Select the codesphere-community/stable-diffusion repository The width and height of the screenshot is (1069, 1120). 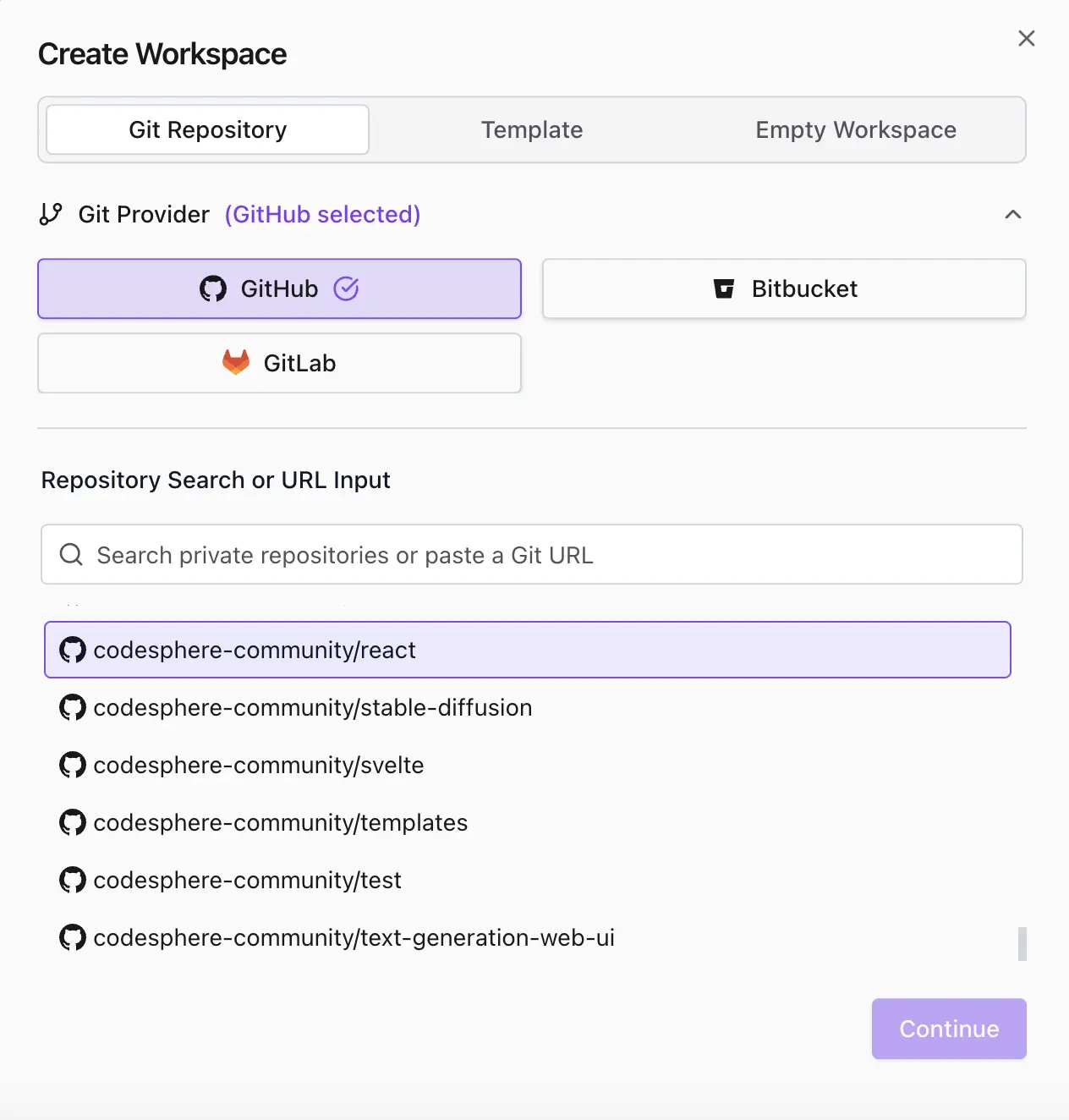pyautogui.click(x=313, y=708)
